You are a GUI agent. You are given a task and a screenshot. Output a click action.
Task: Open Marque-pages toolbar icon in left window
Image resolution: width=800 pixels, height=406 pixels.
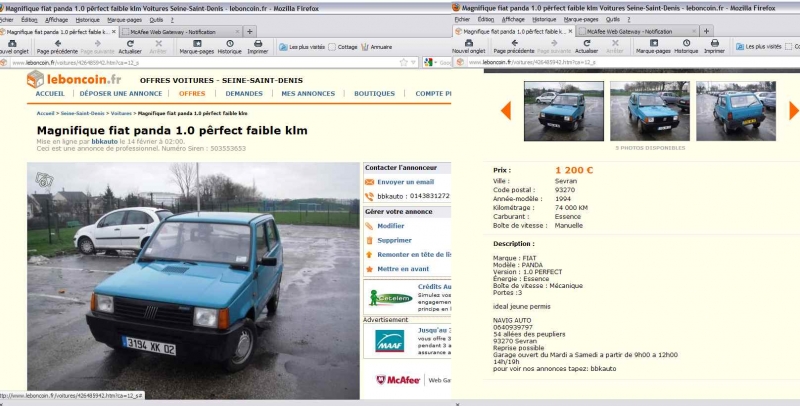coord(197,44)
